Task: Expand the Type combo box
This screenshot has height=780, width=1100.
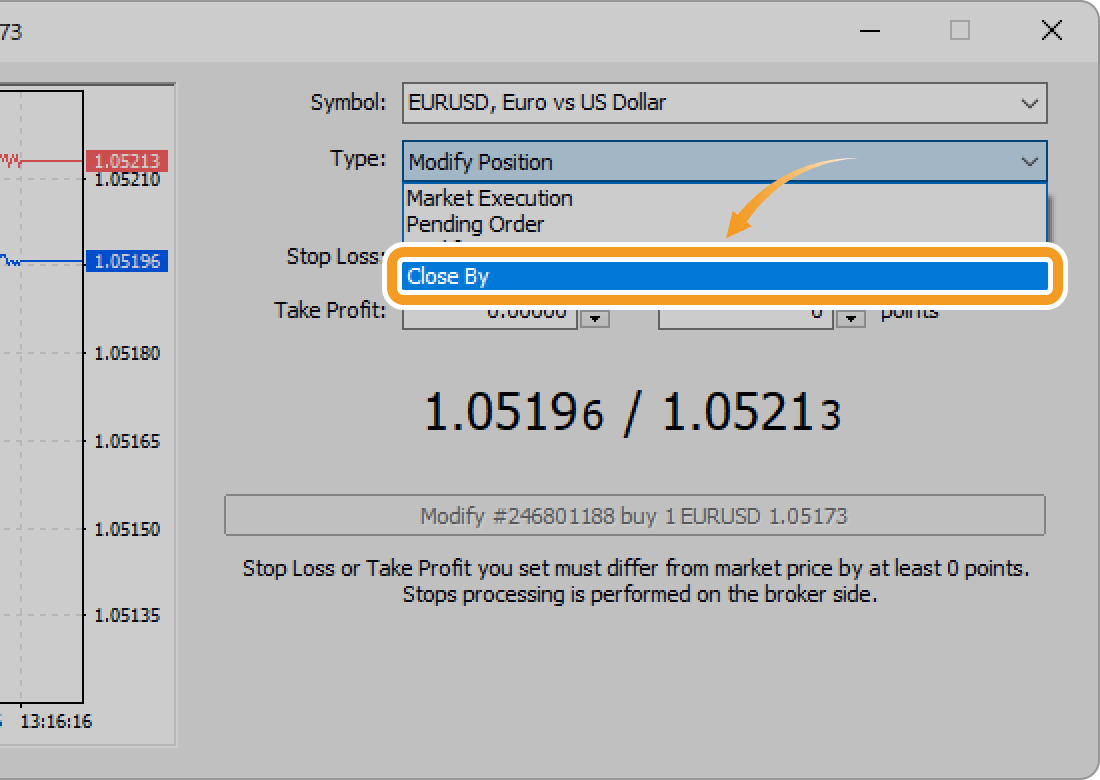Action: (1030, 161)
